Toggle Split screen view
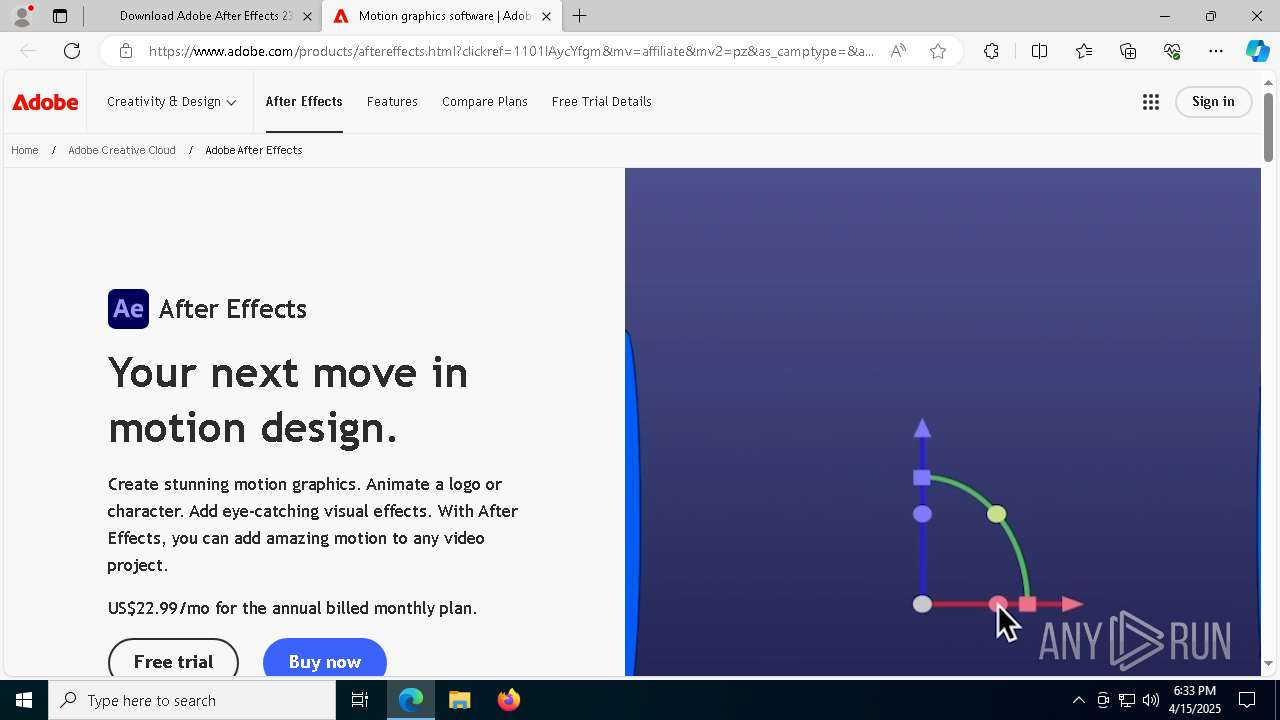 point(1039,51)
